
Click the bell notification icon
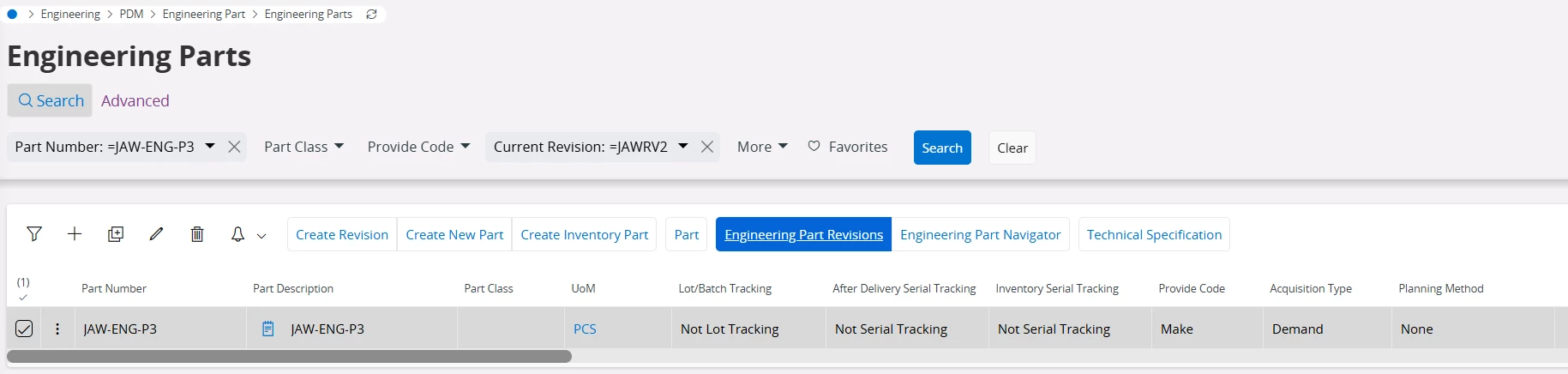(238, 234)
